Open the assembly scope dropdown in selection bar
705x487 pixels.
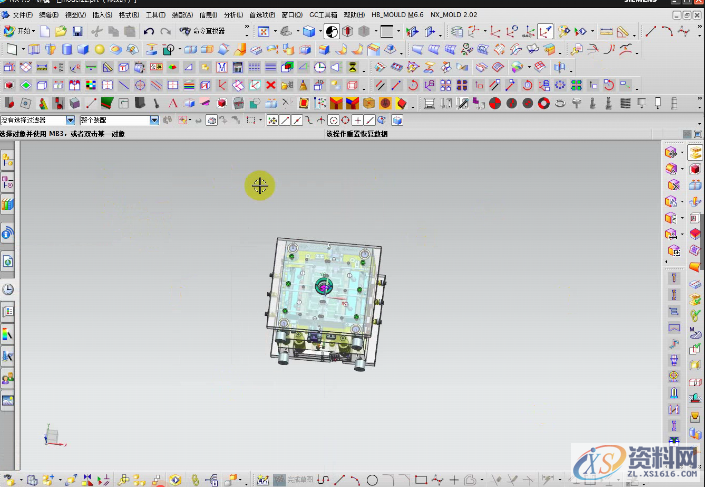(154, 120)
